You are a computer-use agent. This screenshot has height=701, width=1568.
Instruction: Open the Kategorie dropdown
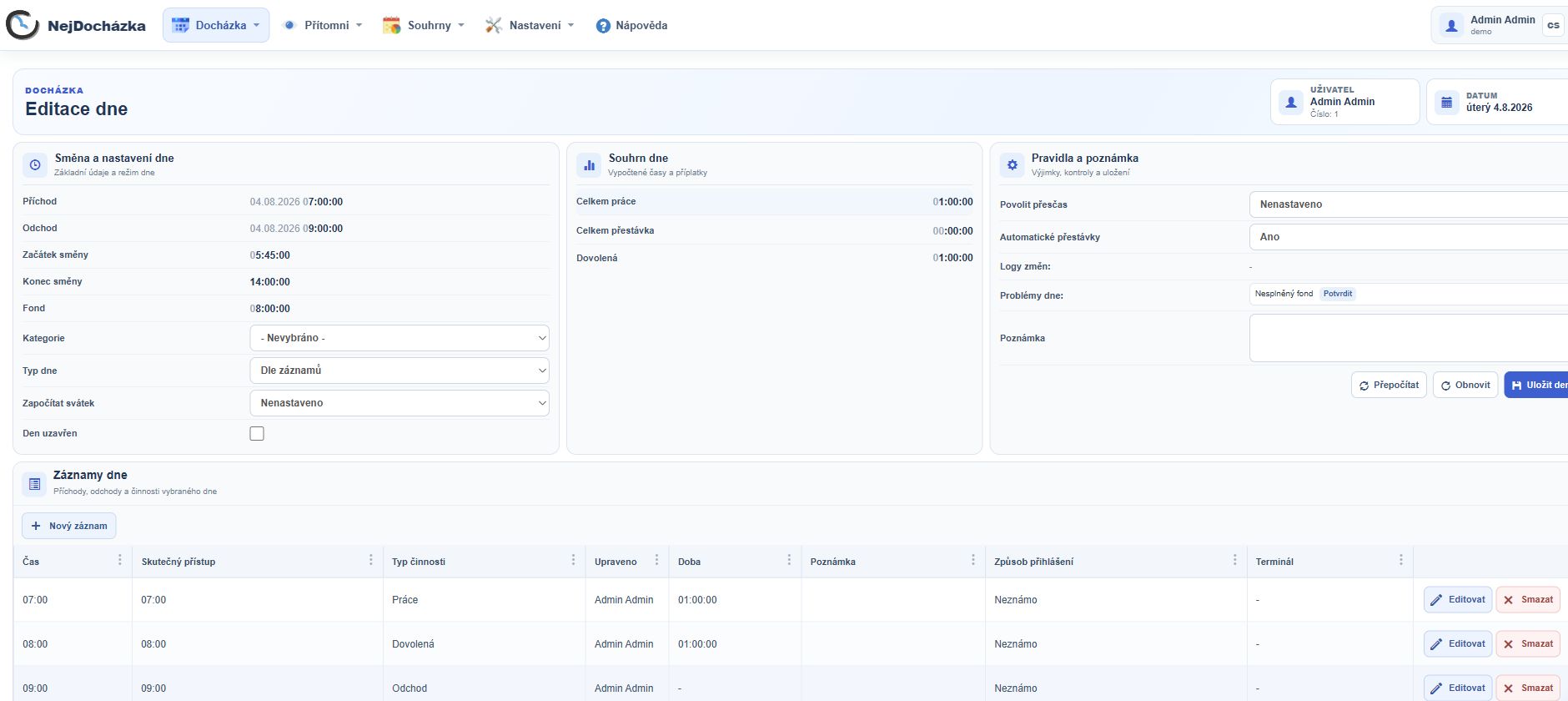click(400, 338)
